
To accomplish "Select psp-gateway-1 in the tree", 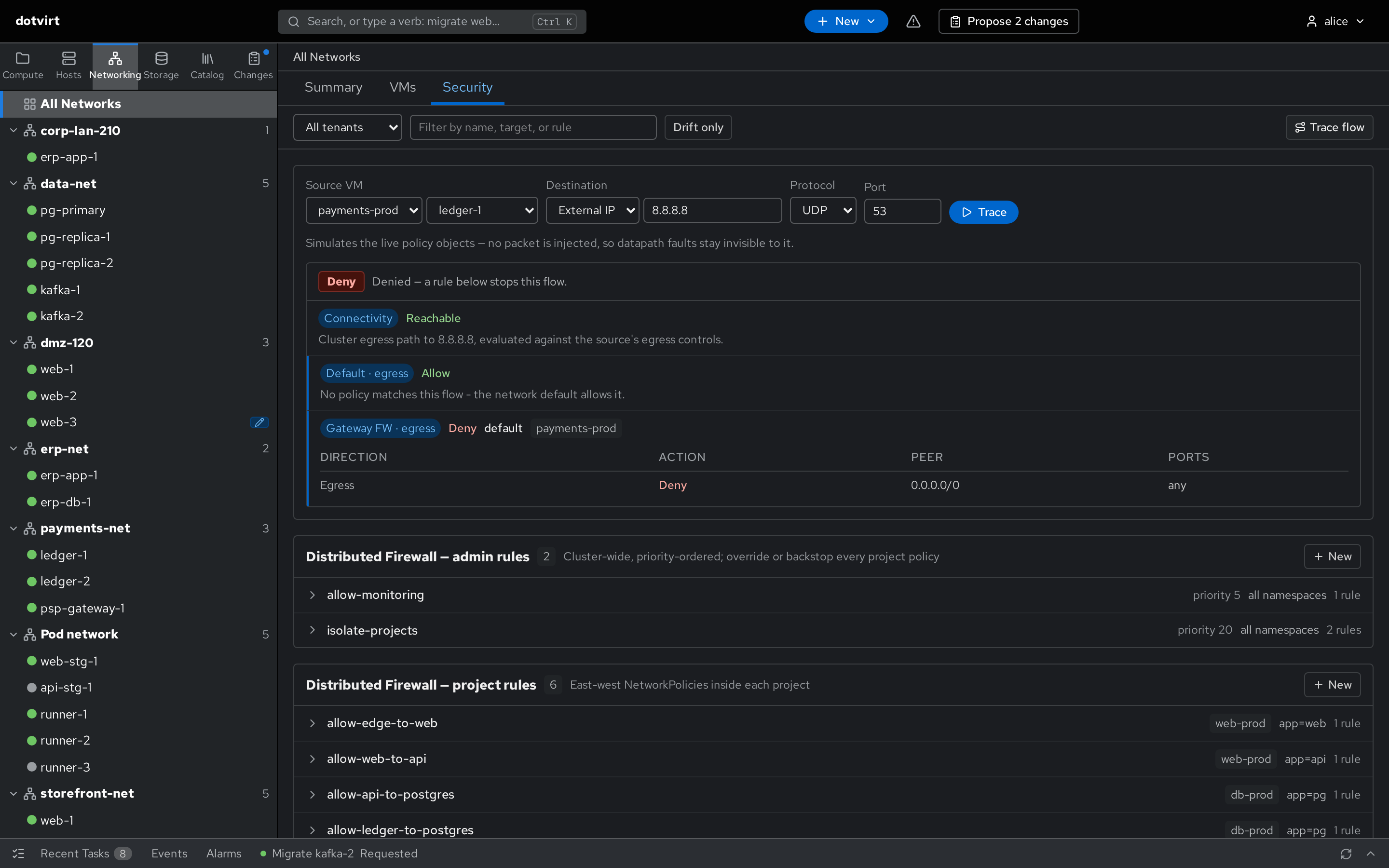I will click(x=138, y=608).
